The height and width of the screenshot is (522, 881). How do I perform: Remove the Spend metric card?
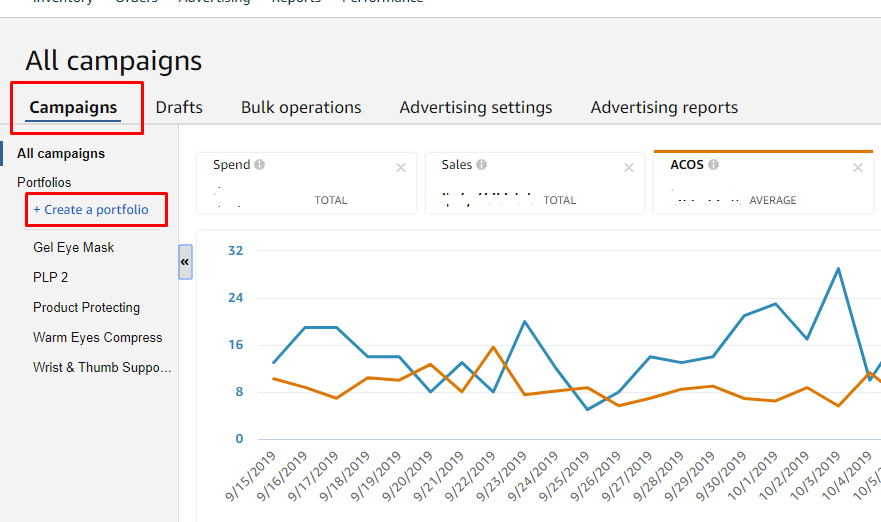coord(401,167)
